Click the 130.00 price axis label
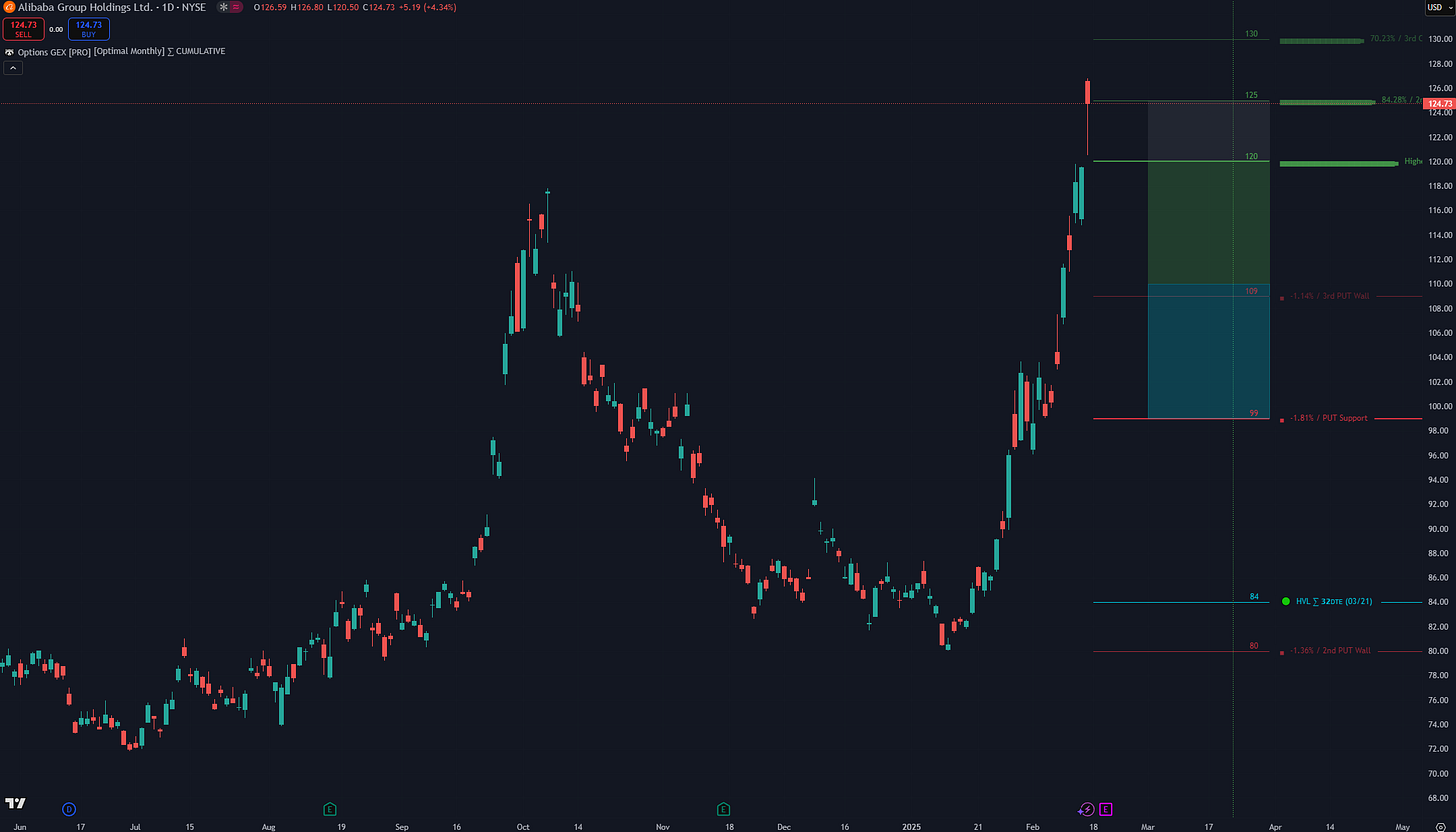 1440,40
